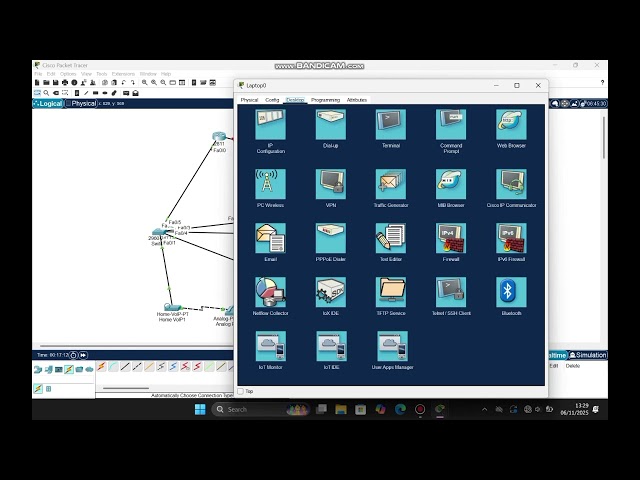Open the IoT Monitor app
Image resolution: width=640 pixels, height=480 pixels.
[x=270, y=346]
